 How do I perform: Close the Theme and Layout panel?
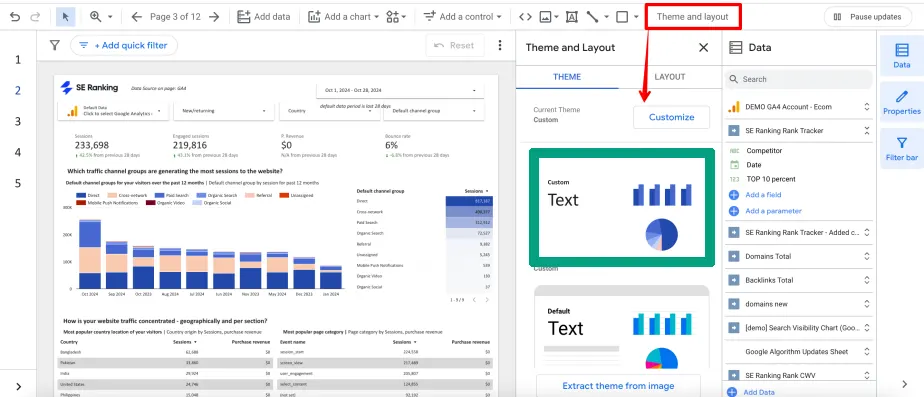pyautogui.click(x=704, y=48)
